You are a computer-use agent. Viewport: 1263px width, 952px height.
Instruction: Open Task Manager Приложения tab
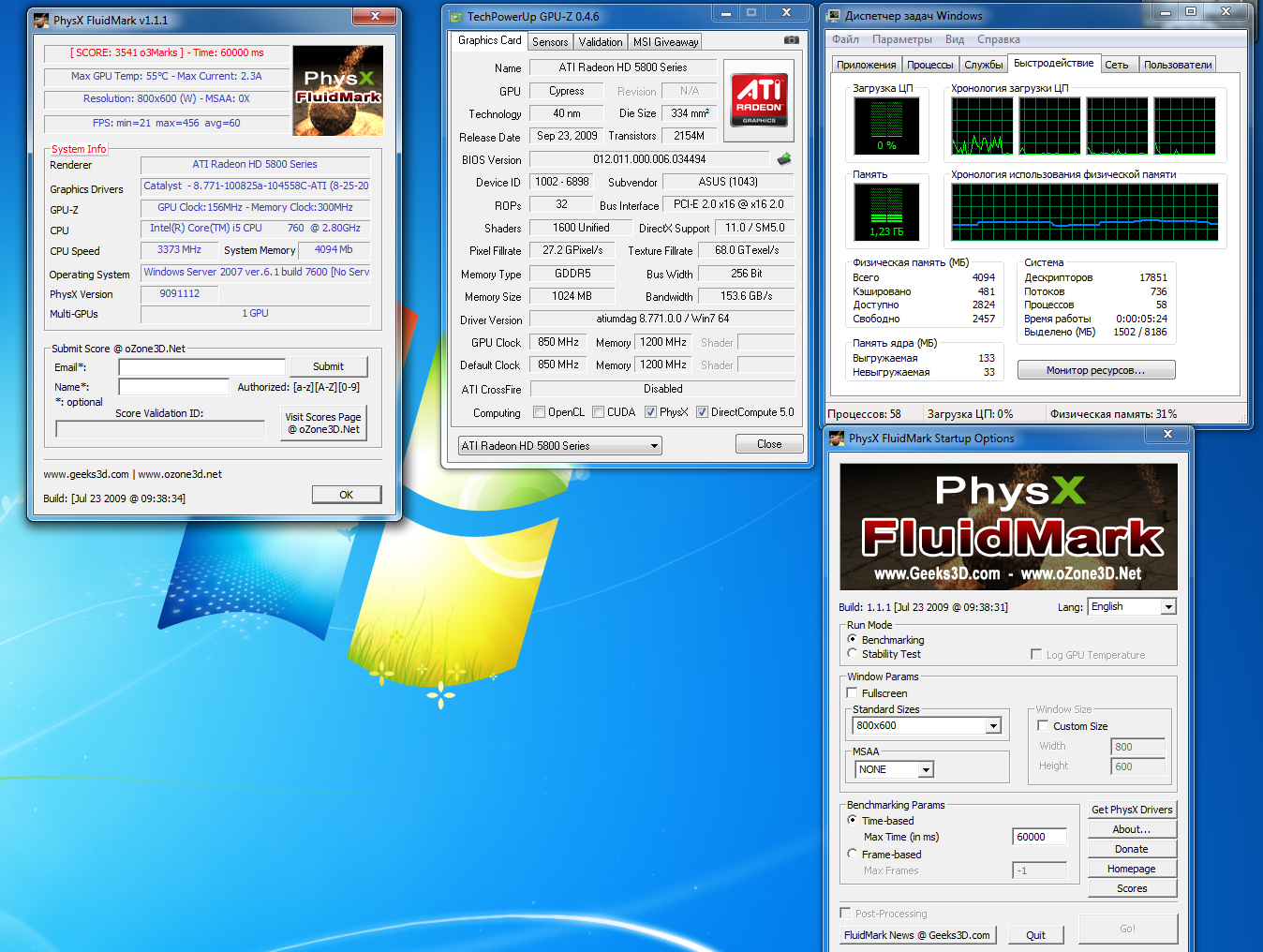point(867,65)
